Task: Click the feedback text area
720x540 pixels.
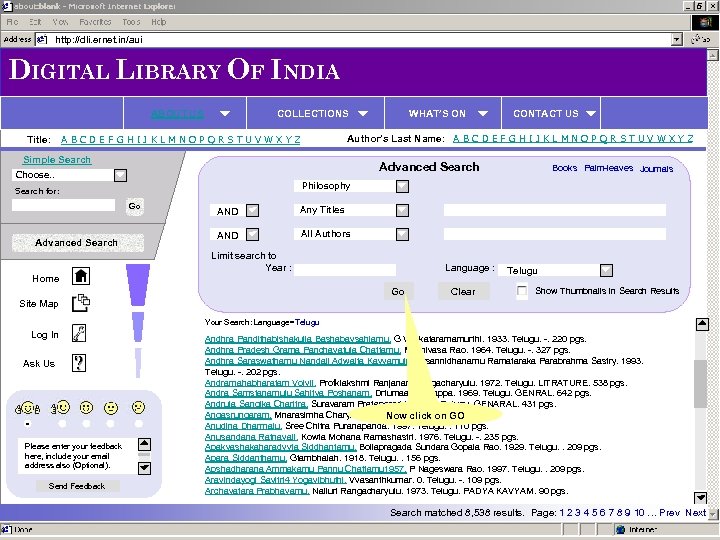Action: pyautogui.click(x=77, y=456)
